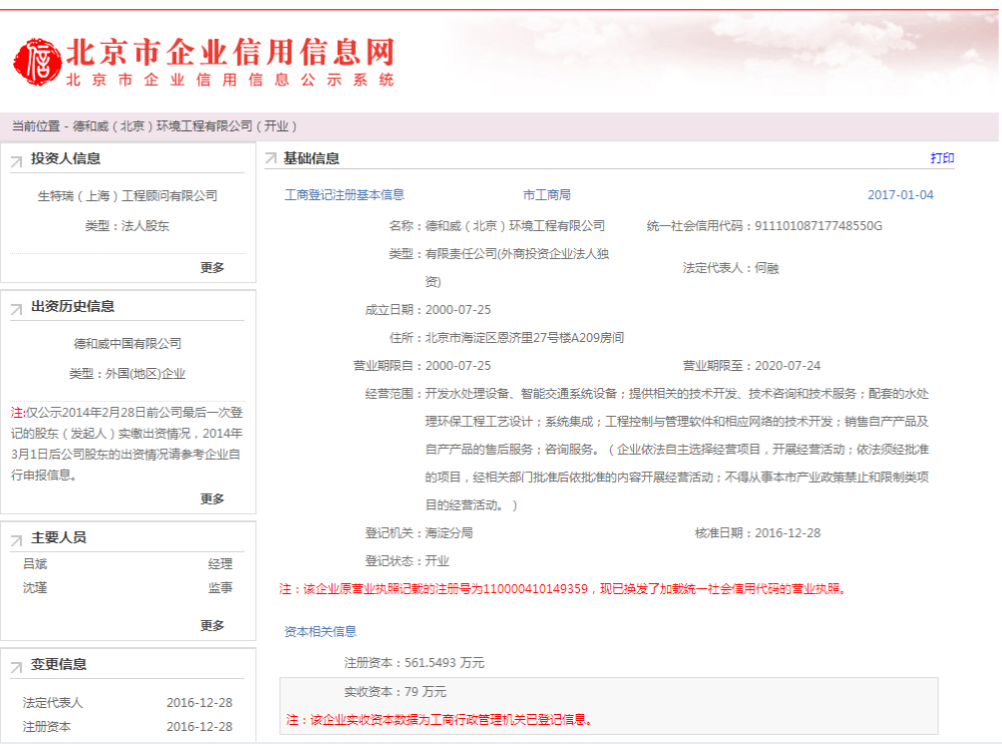Click the arrow icon beside 投资人信息

coord(17,160)
